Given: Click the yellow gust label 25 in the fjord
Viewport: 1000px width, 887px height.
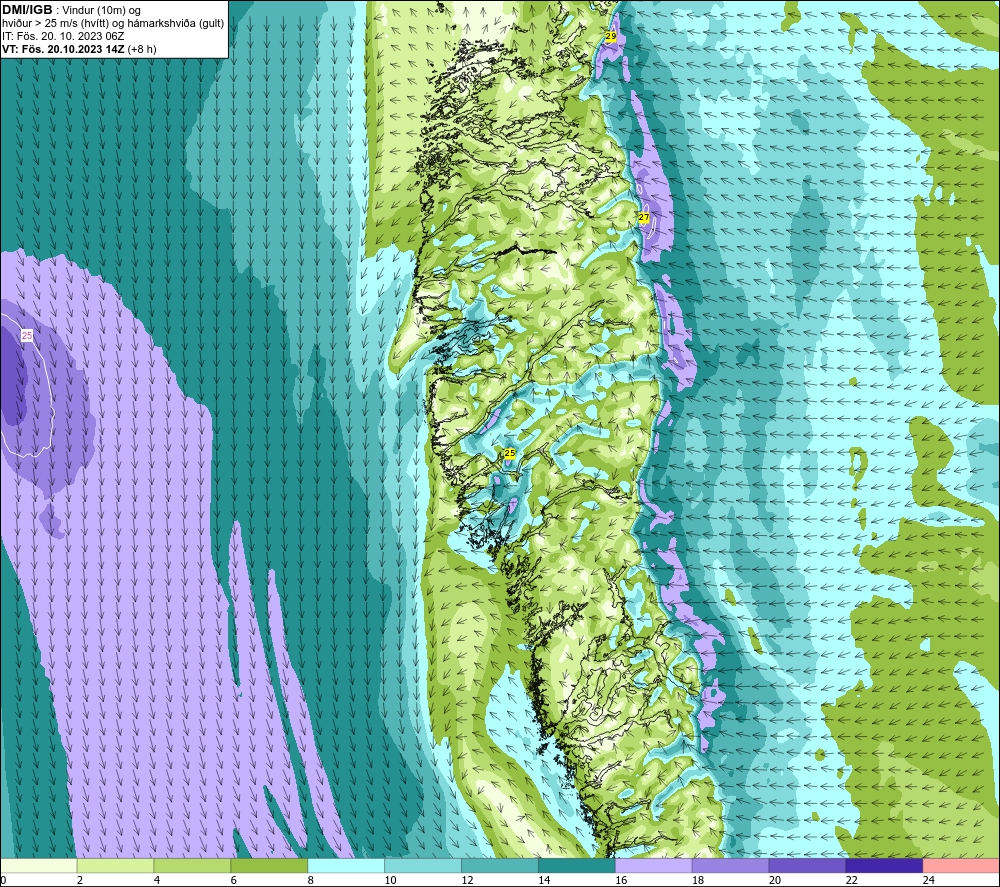Looking at the screenshot, I should pyautogui.click(x=510, y=453).
